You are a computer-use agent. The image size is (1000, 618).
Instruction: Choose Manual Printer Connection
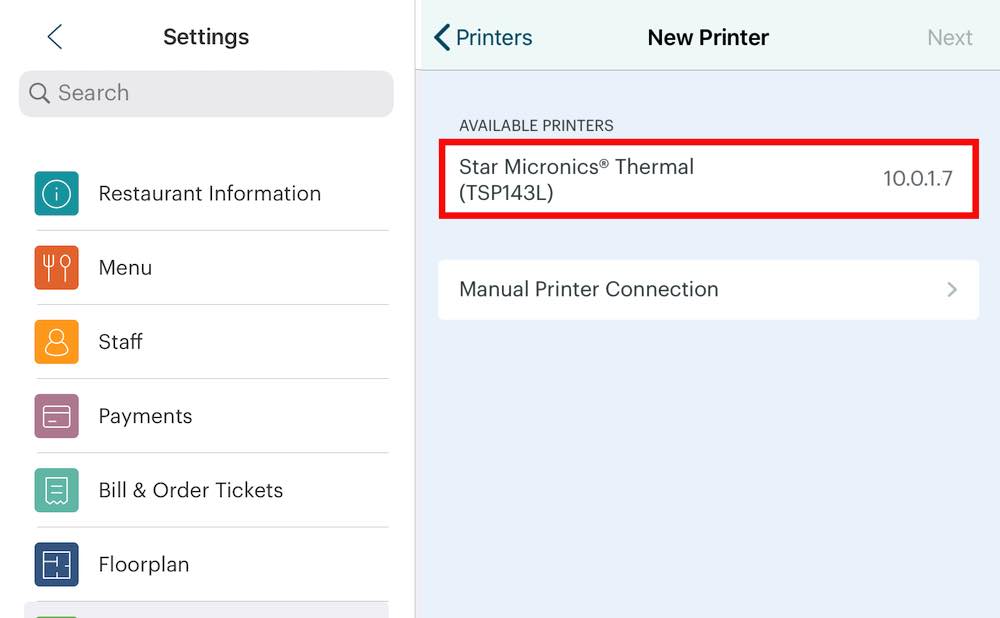588,290
